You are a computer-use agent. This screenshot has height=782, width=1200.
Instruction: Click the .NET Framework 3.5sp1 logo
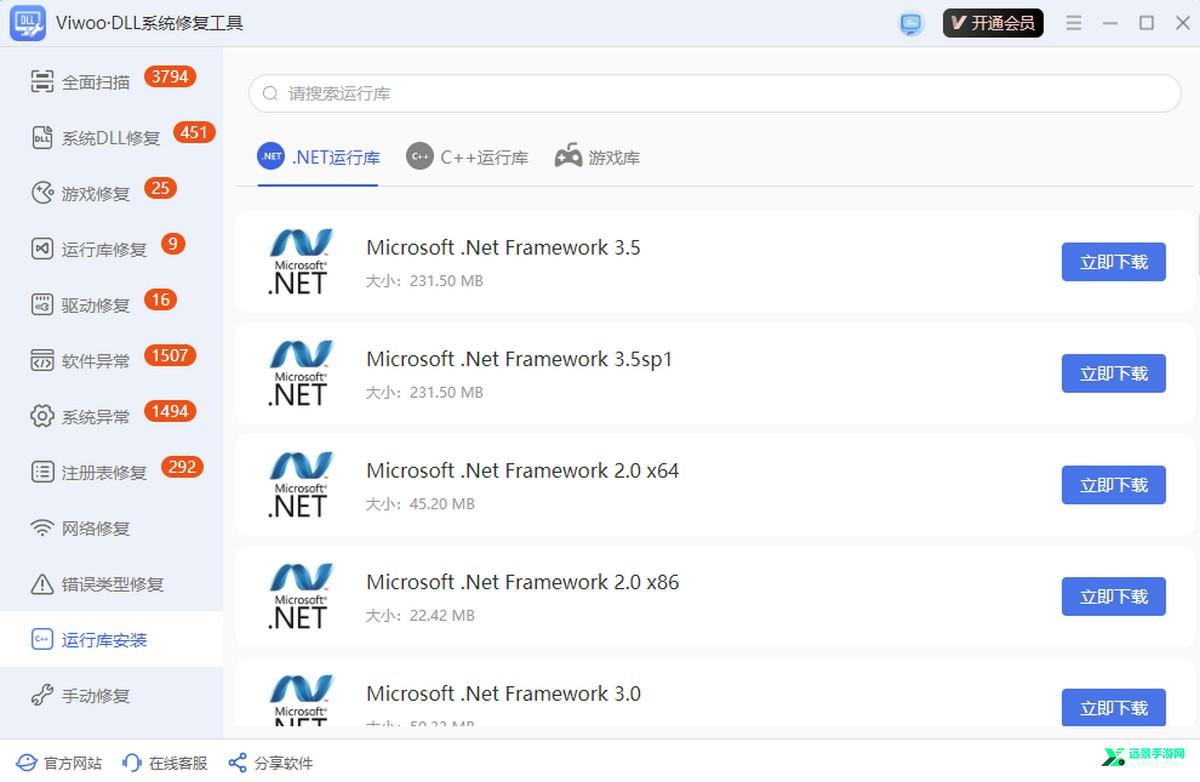point(300,374)
